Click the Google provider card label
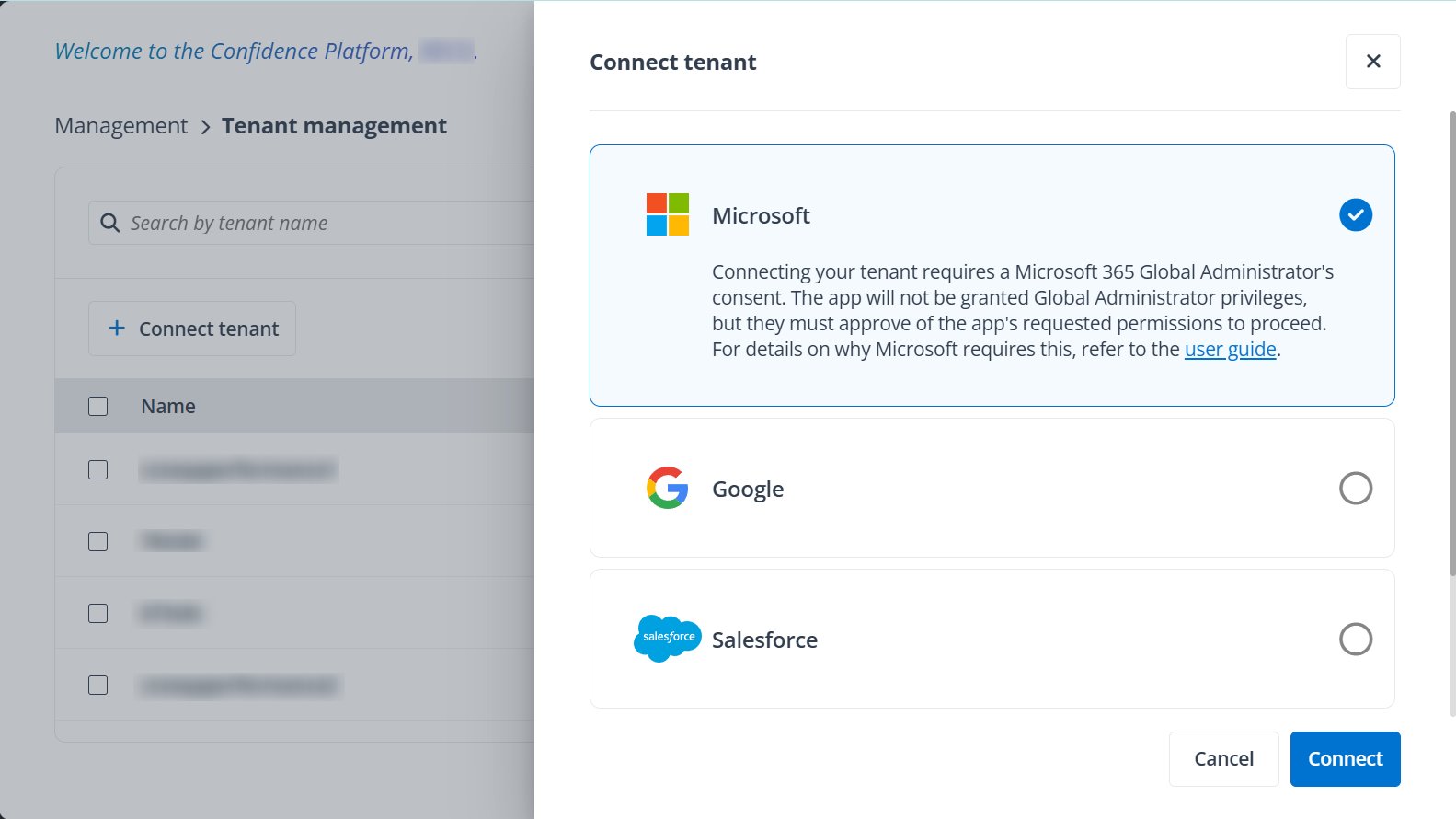This screenshot has width=1456, height=819. 748,489
